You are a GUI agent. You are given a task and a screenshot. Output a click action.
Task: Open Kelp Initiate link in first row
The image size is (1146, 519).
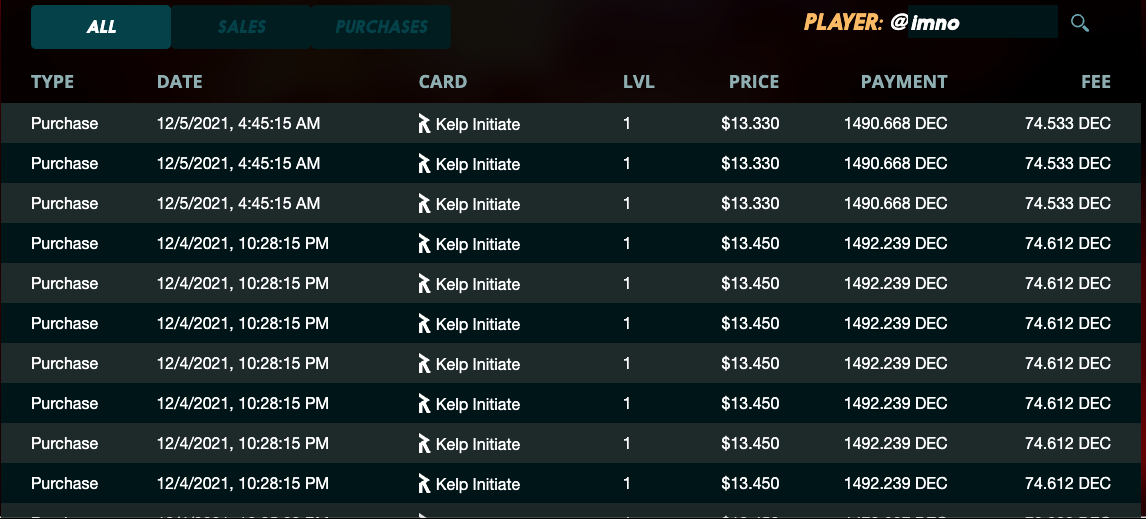[x=478, y=124]
